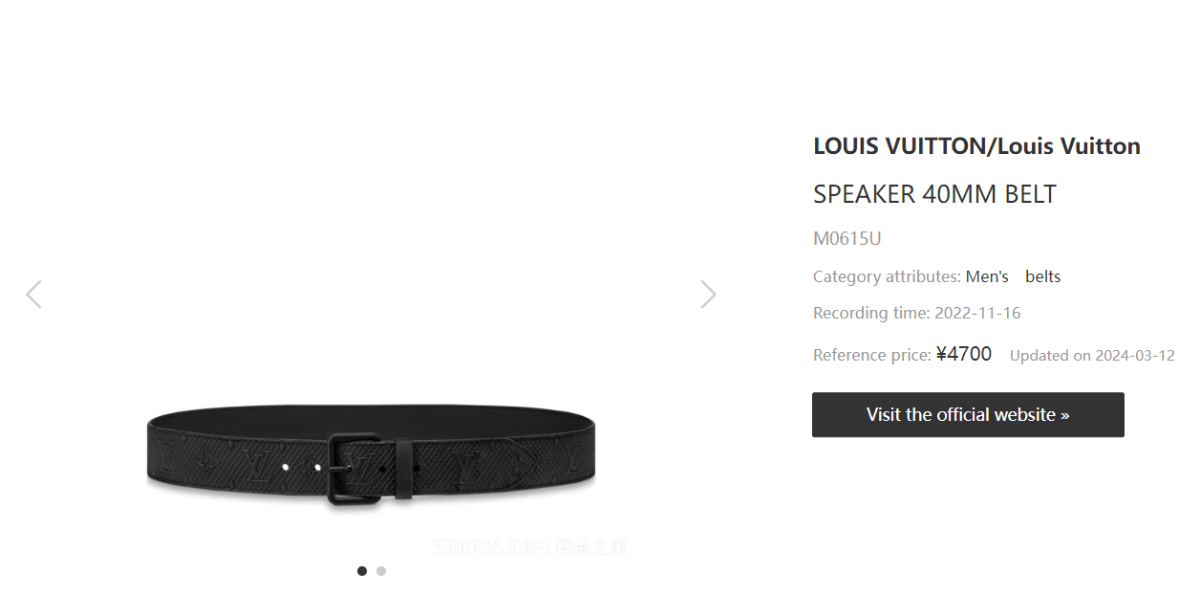1200x616 pixels.
Task: Click the recording date 2022-11-16
Action: tap(978, 313)
